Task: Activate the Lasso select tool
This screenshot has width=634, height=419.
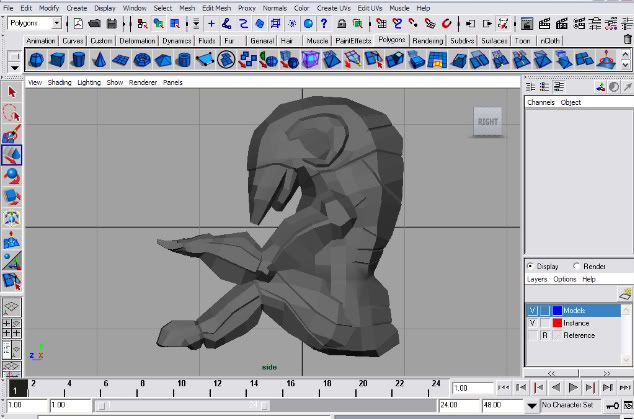Action: coord(11,112)
